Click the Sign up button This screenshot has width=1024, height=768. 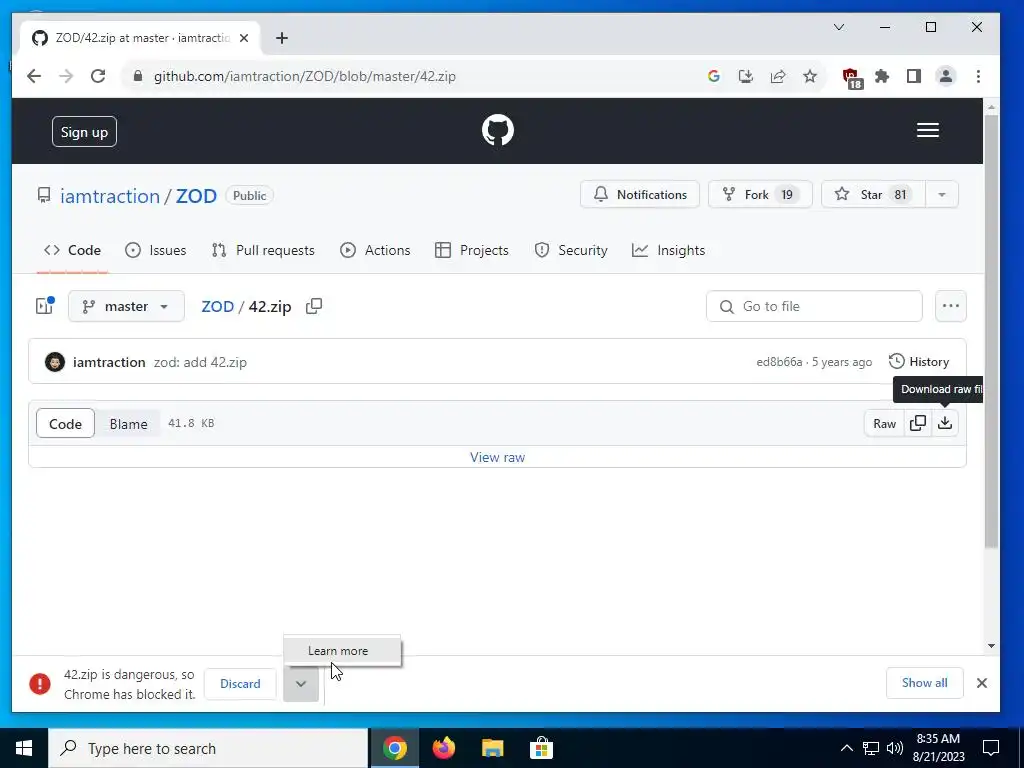coord(84,132)
